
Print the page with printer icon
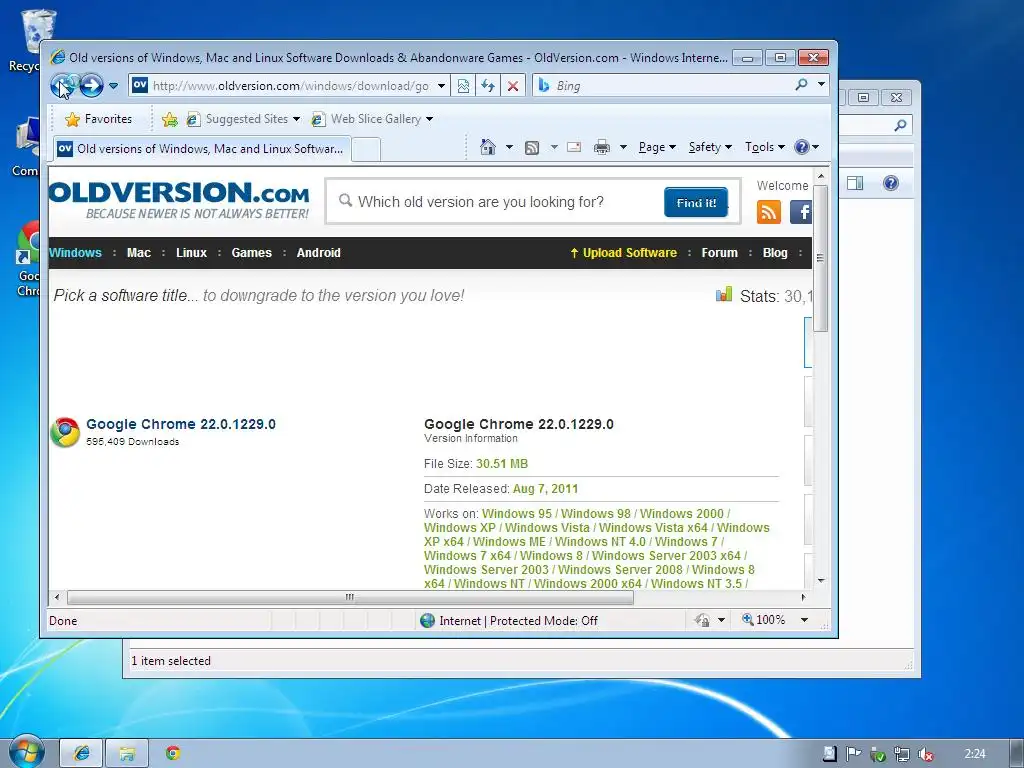click(602, 147)
